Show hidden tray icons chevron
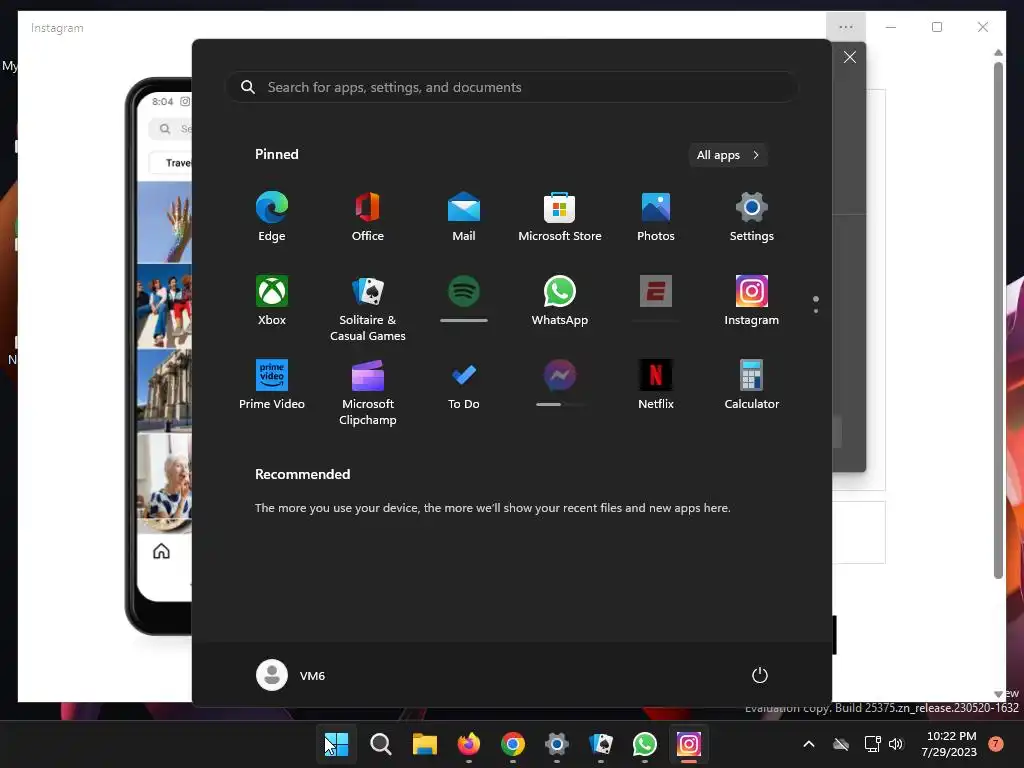The image size is (1024, 768). (808, 744)
